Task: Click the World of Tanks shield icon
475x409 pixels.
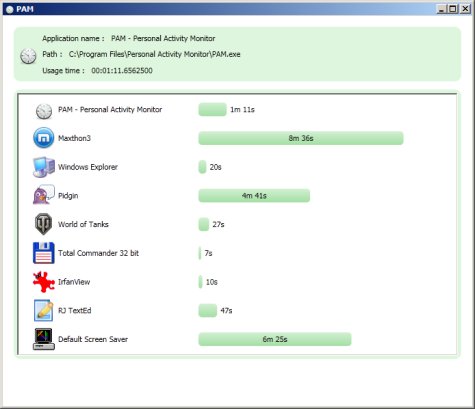Action: (43, 224)
